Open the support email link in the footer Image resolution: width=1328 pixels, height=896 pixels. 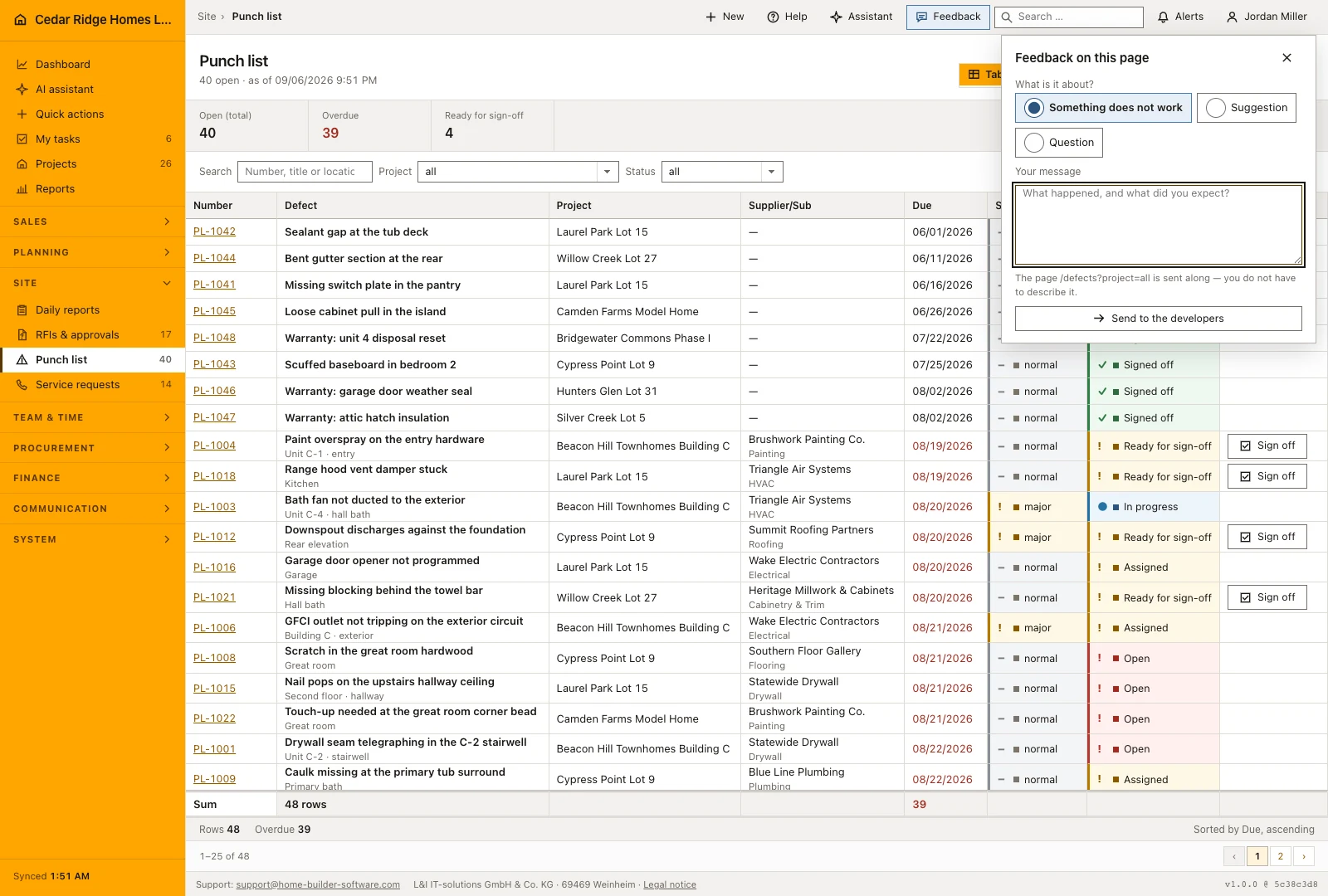pyautogui.click(x=318, y=885)
